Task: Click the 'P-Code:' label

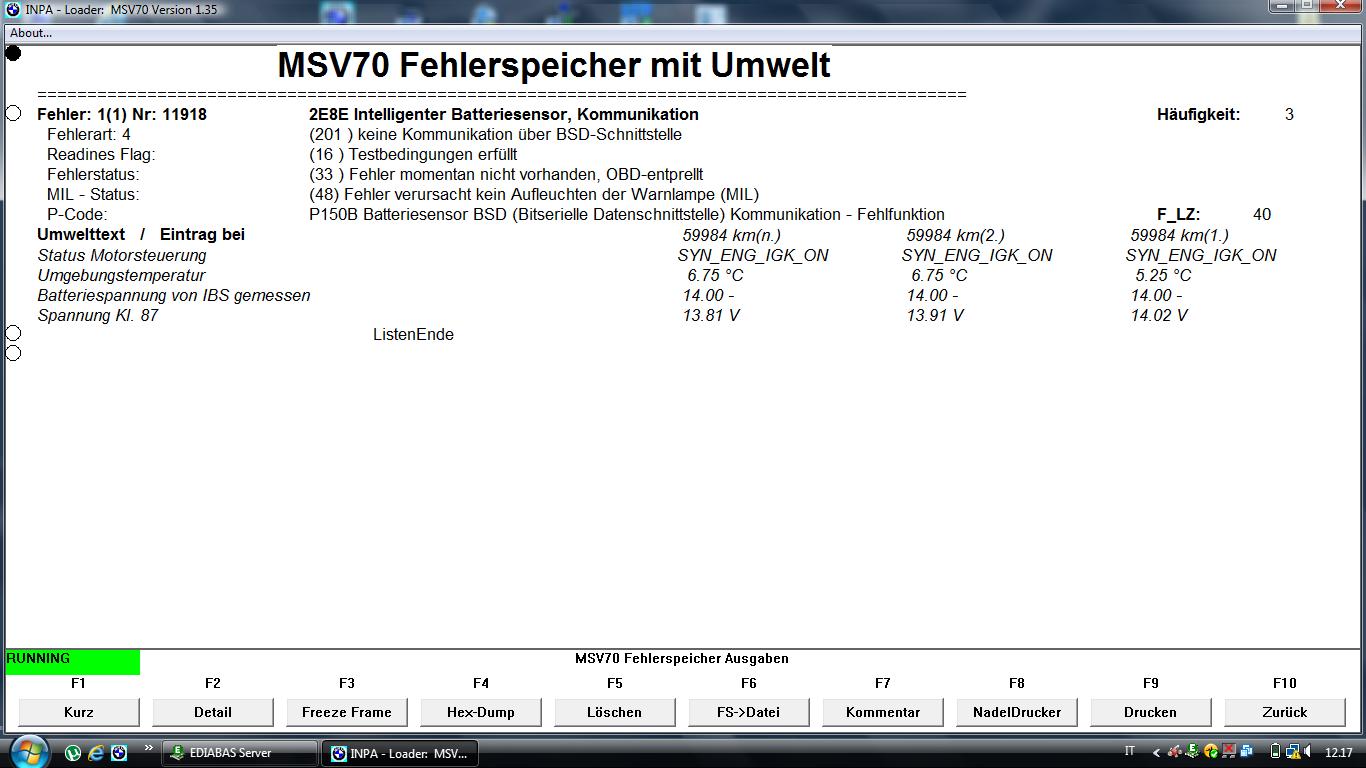Action: (x=77, y=215)
